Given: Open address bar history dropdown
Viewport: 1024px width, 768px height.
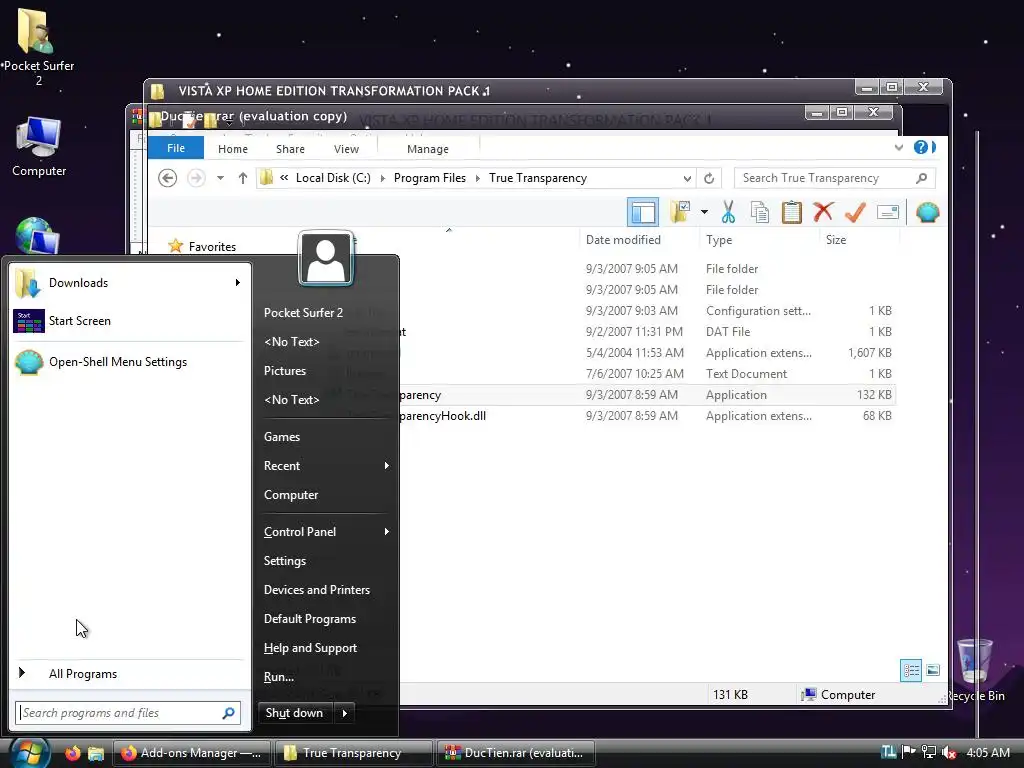Looking at the screenshot, I should point(687,178).
